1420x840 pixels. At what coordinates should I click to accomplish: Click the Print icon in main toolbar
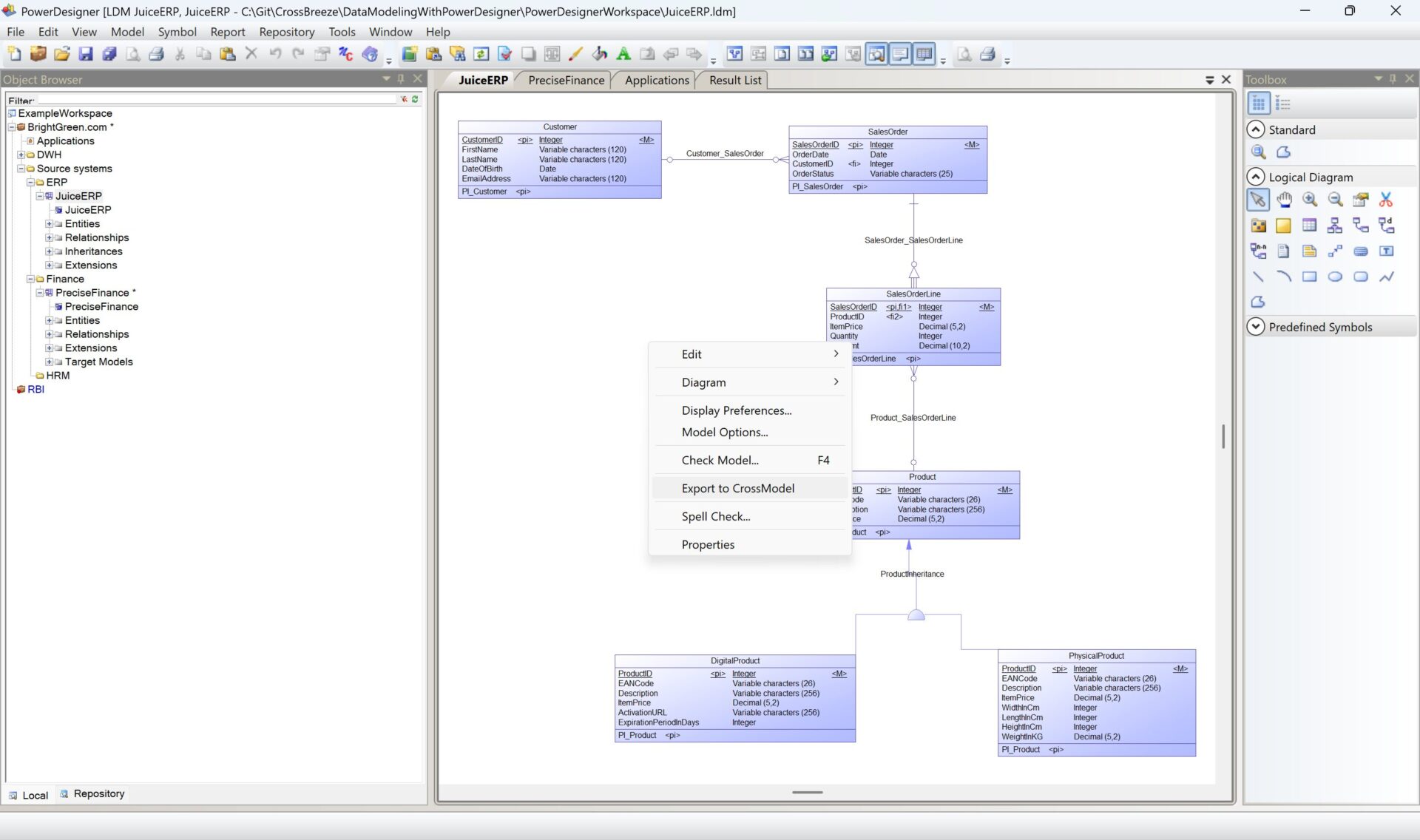(x=156, y=54)
